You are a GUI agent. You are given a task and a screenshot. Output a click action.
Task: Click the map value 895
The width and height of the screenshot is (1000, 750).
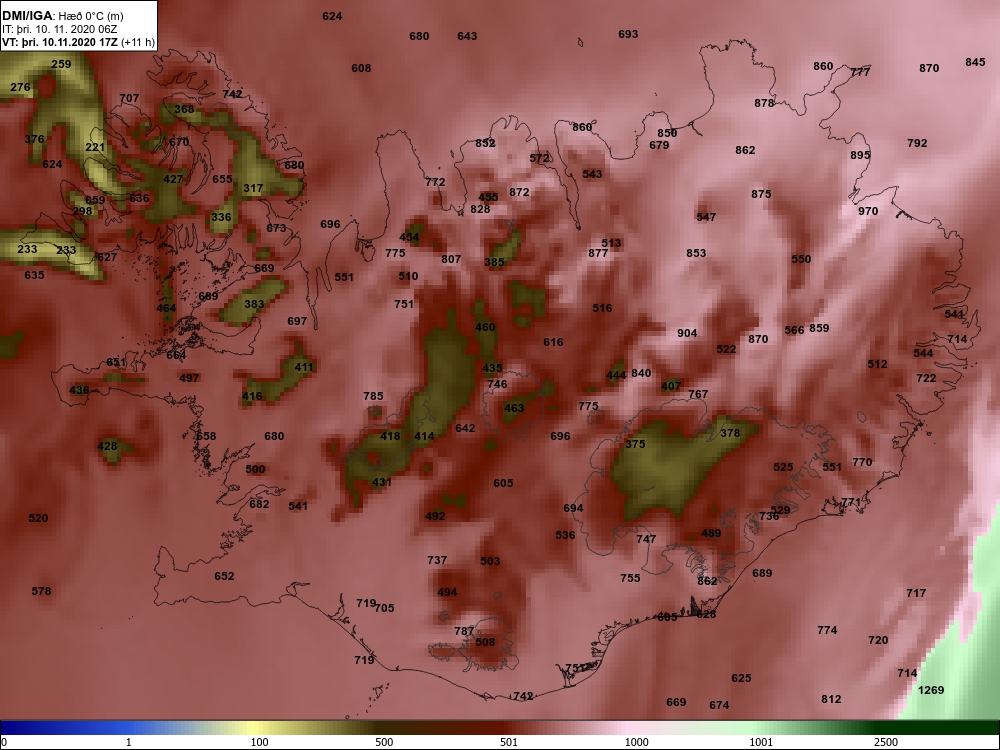860,155
